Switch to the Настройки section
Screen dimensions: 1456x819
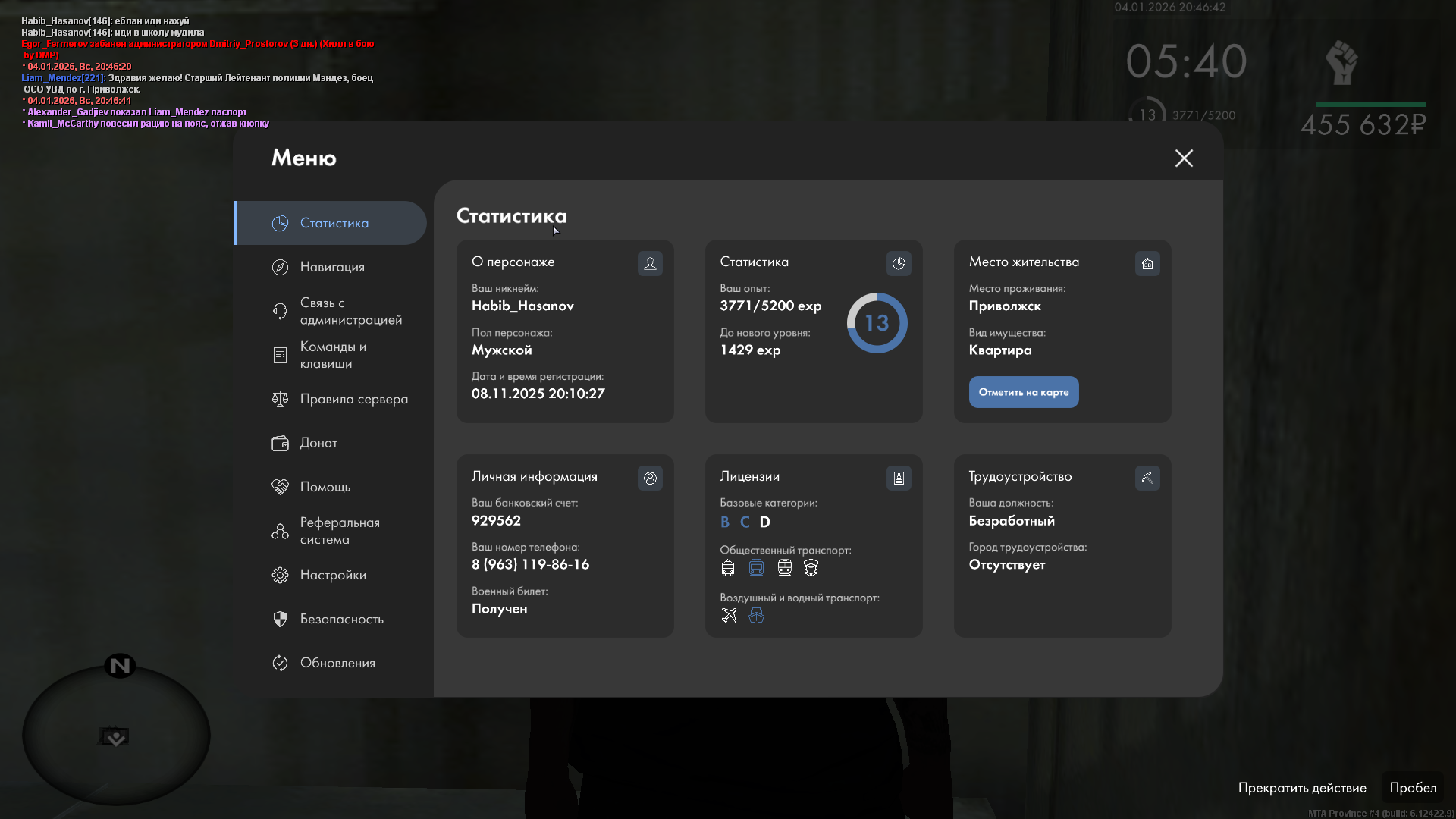[x=333, y=575]
